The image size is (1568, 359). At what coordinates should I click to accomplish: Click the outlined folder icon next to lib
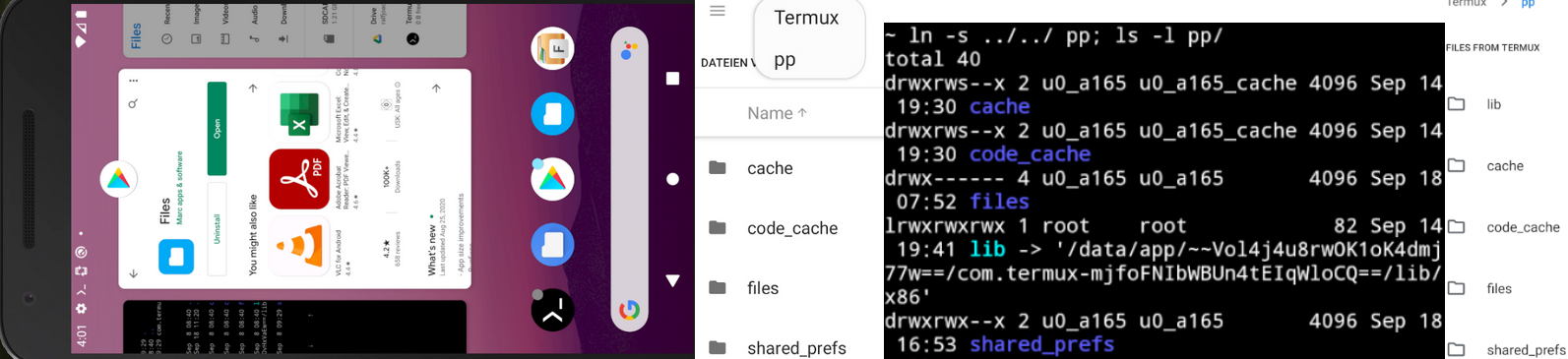point(1457,104)
